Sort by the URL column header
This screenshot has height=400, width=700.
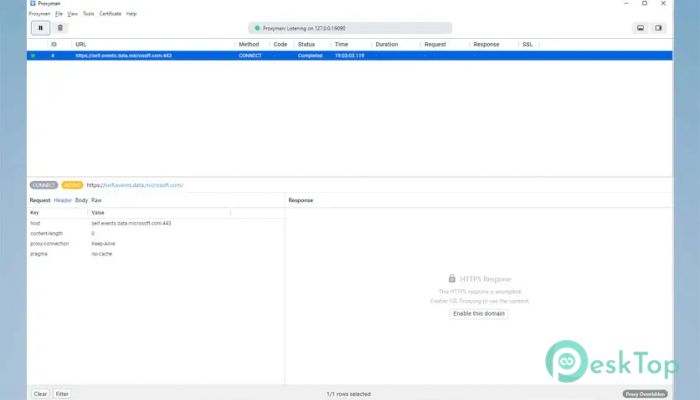coord(81,44)
